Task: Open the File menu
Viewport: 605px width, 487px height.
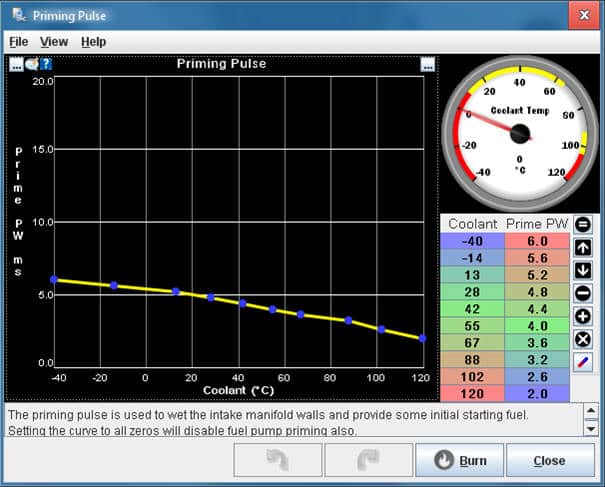Action: click(19, 42)
